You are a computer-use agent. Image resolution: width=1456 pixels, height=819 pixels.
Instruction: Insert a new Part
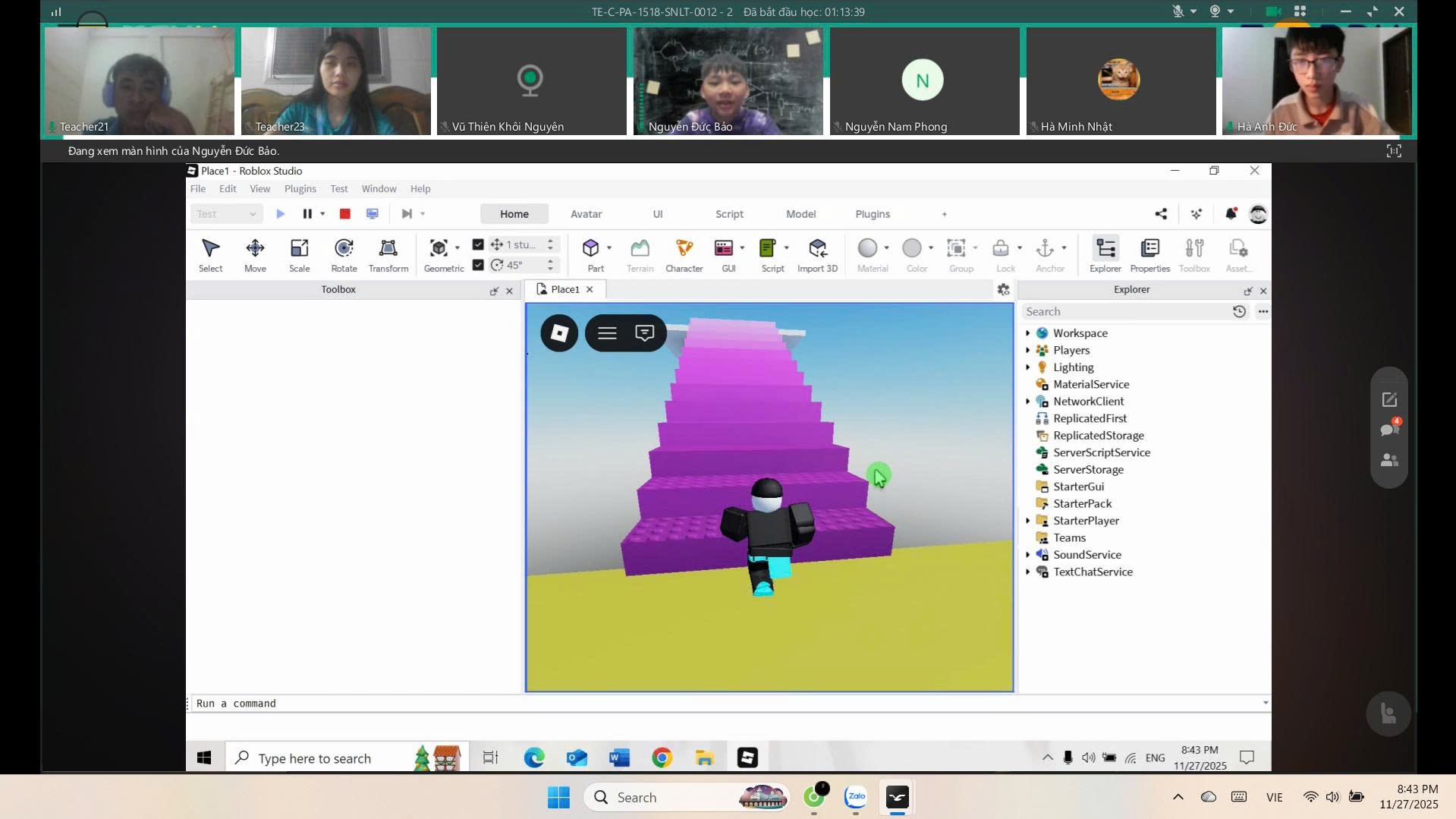(591, 254)
